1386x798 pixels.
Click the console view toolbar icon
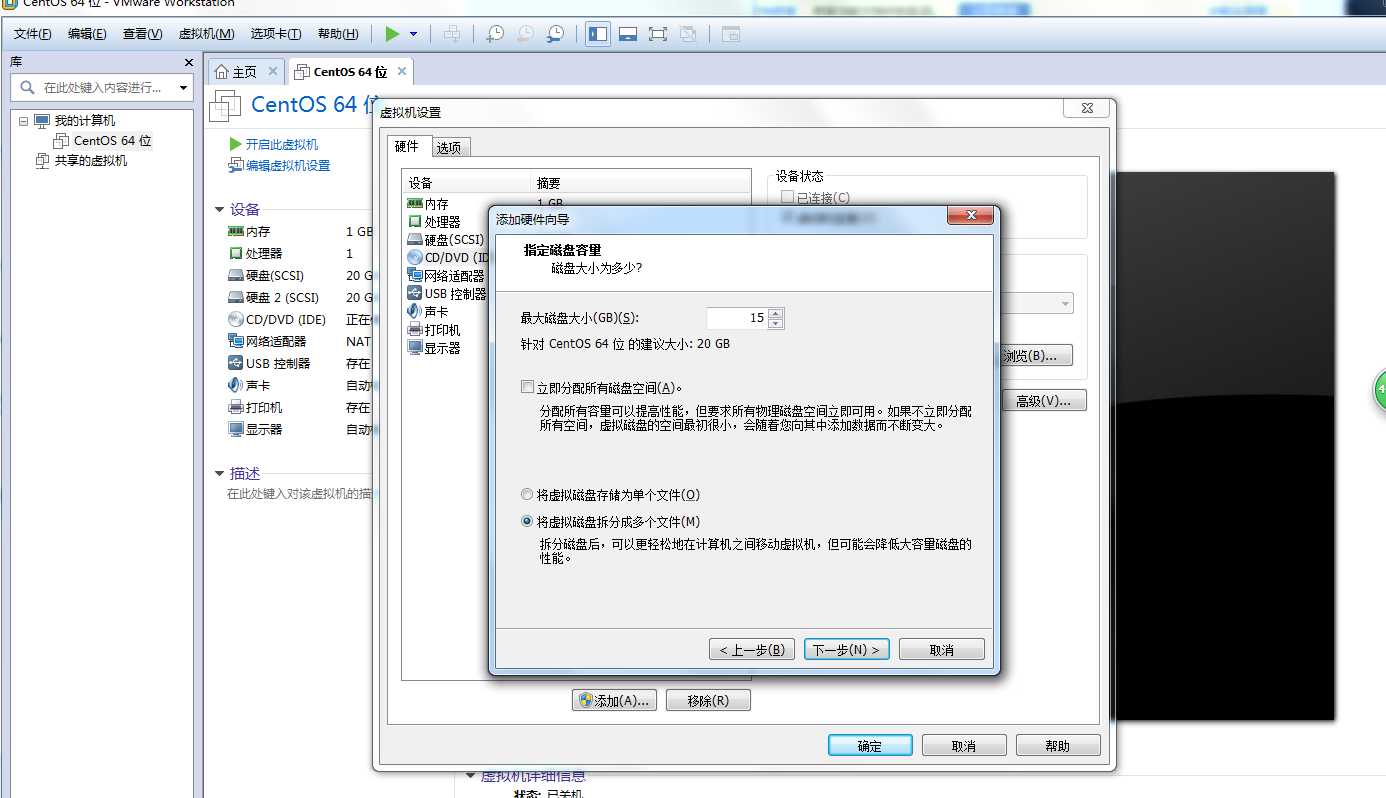[x=731, y=33]
